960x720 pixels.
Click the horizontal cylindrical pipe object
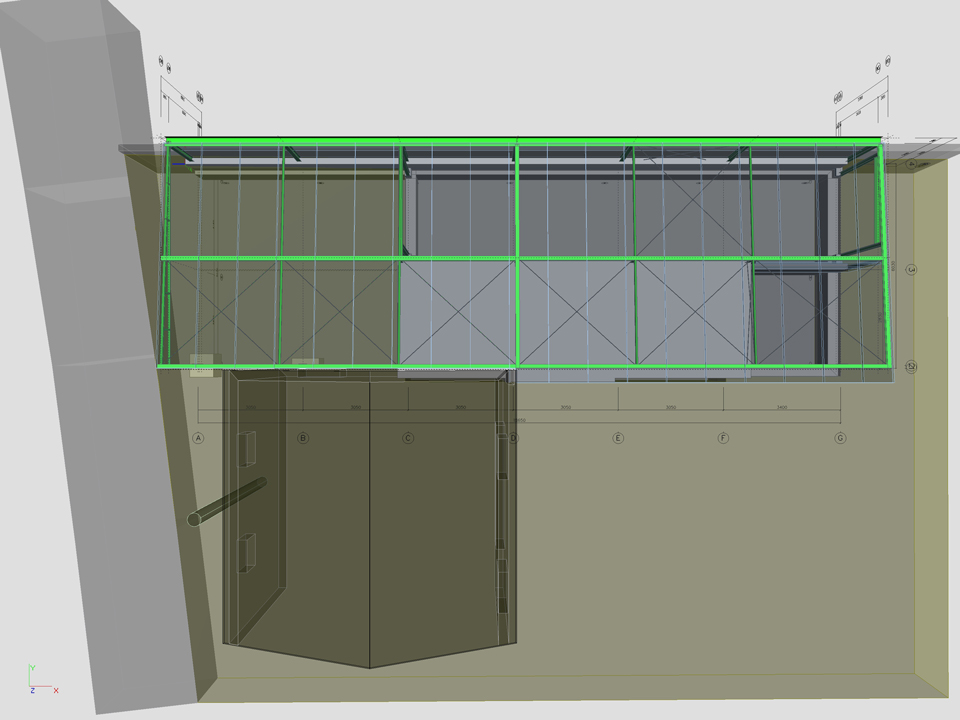click(x=228, y=501)
